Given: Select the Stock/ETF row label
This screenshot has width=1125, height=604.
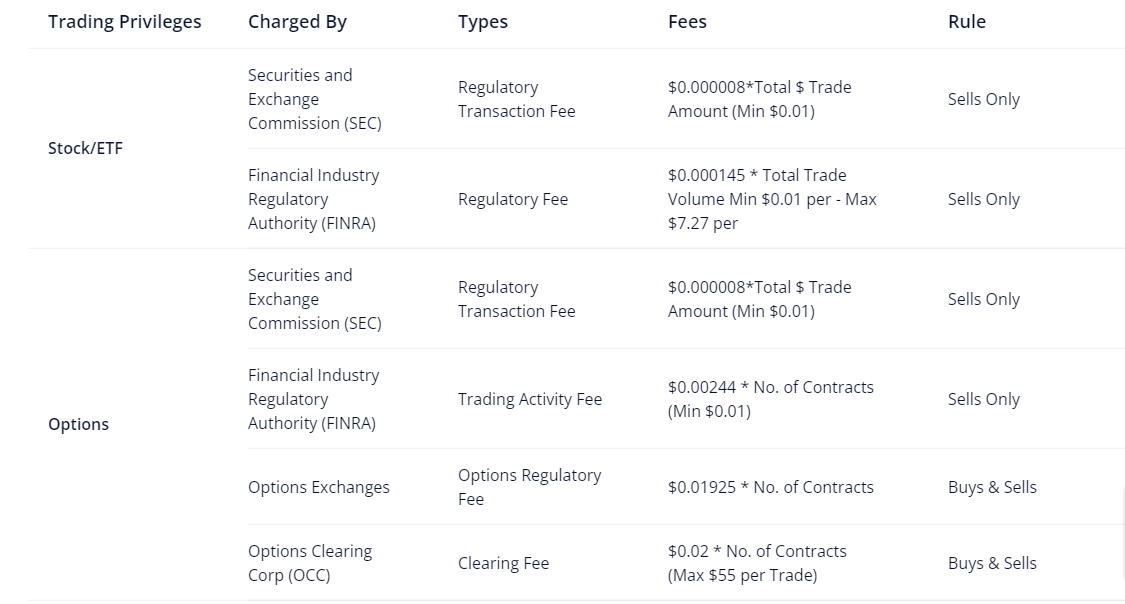Looking at the screenshot, I should tap(85, 148).
